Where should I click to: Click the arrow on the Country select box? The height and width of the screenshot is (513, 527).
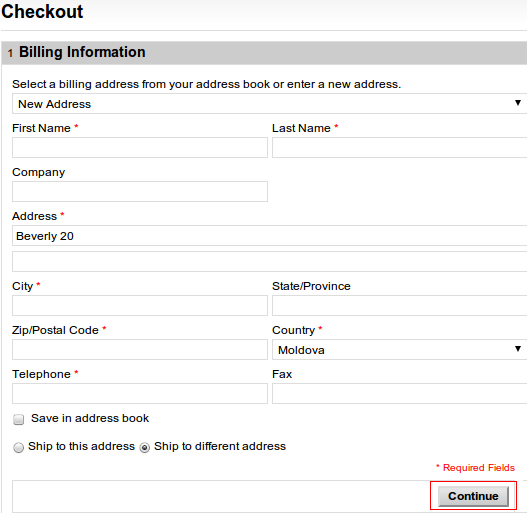click(518, 349)
